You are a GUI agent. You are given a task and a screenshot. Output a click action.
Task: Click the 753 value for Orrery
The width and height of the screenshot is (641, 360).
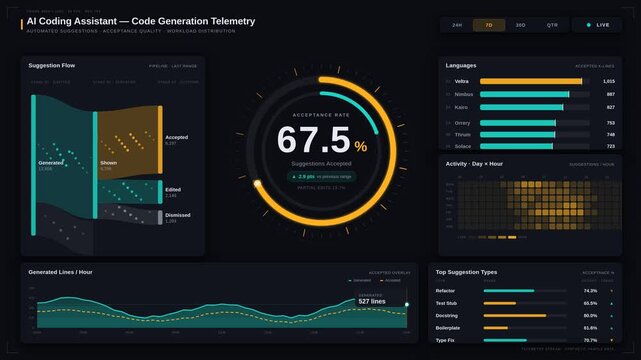[x=611, y=123]
